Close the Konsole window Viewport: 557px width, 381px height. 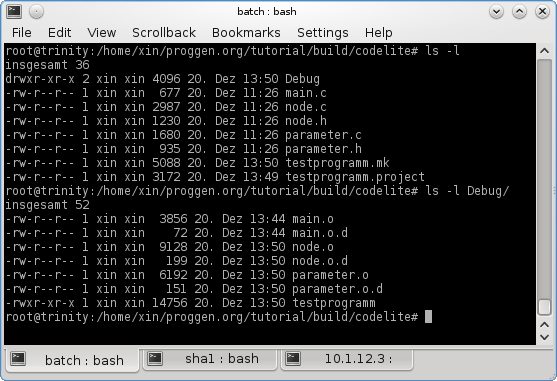[542, 12]
